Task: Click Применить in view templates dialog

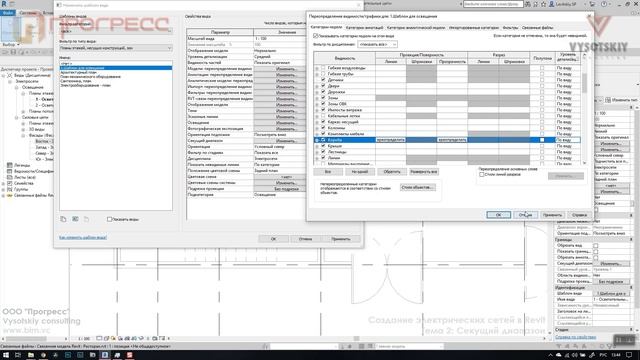Action: pos(341,239)
